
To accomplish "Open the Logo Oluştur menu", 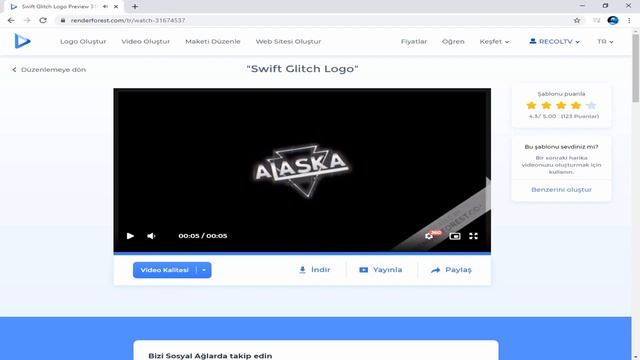I will (x=83, y=42).
